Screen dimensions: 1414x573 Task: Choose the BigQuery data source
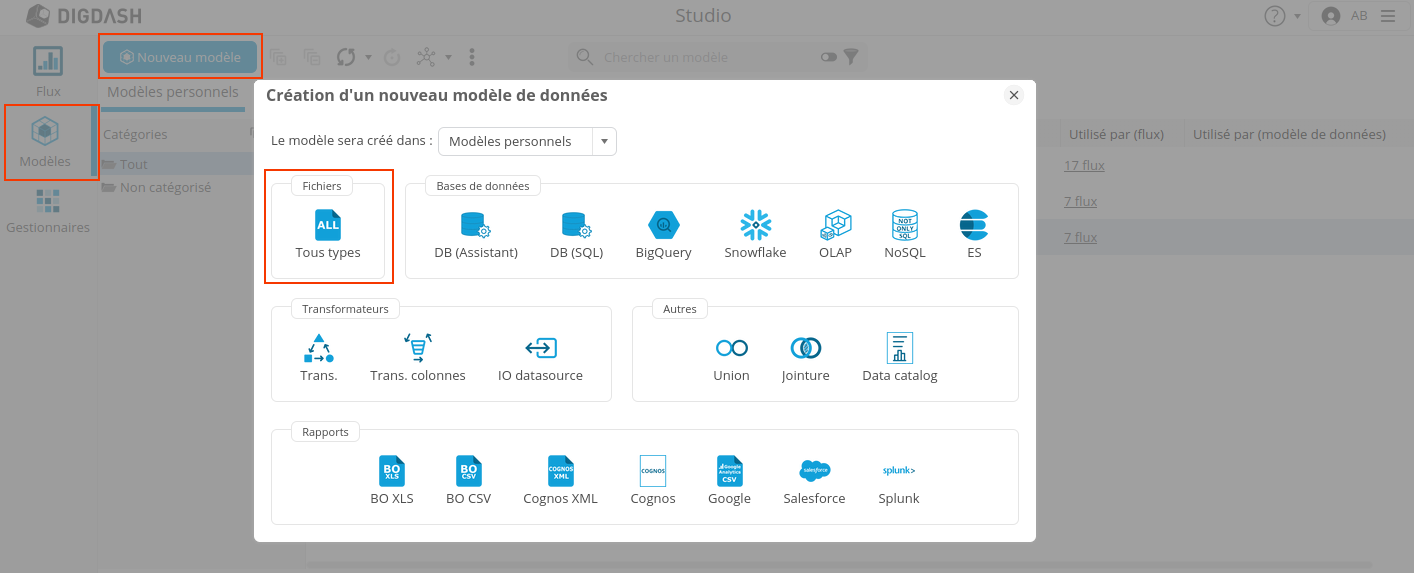coord(663,234)
